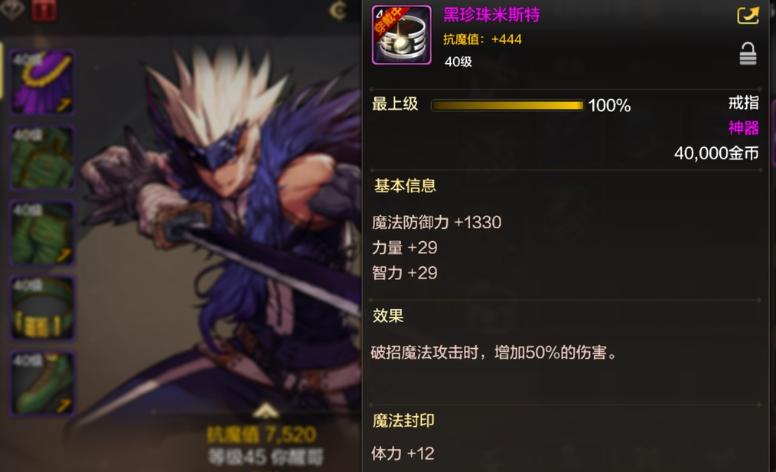Select the green pants equipment slot
Image resolution: width=776 pixels, height=472 pixels.
(x=42, y=233)
